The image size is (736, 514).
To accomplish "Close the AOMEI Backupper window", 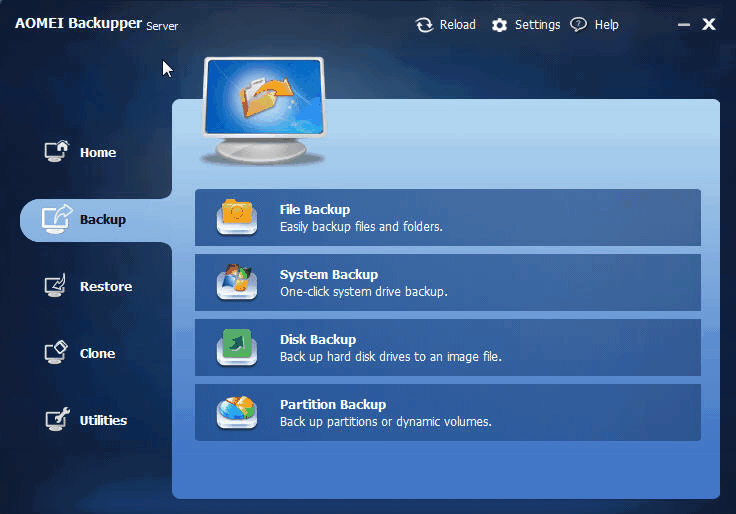I will (x=709, y=24).
